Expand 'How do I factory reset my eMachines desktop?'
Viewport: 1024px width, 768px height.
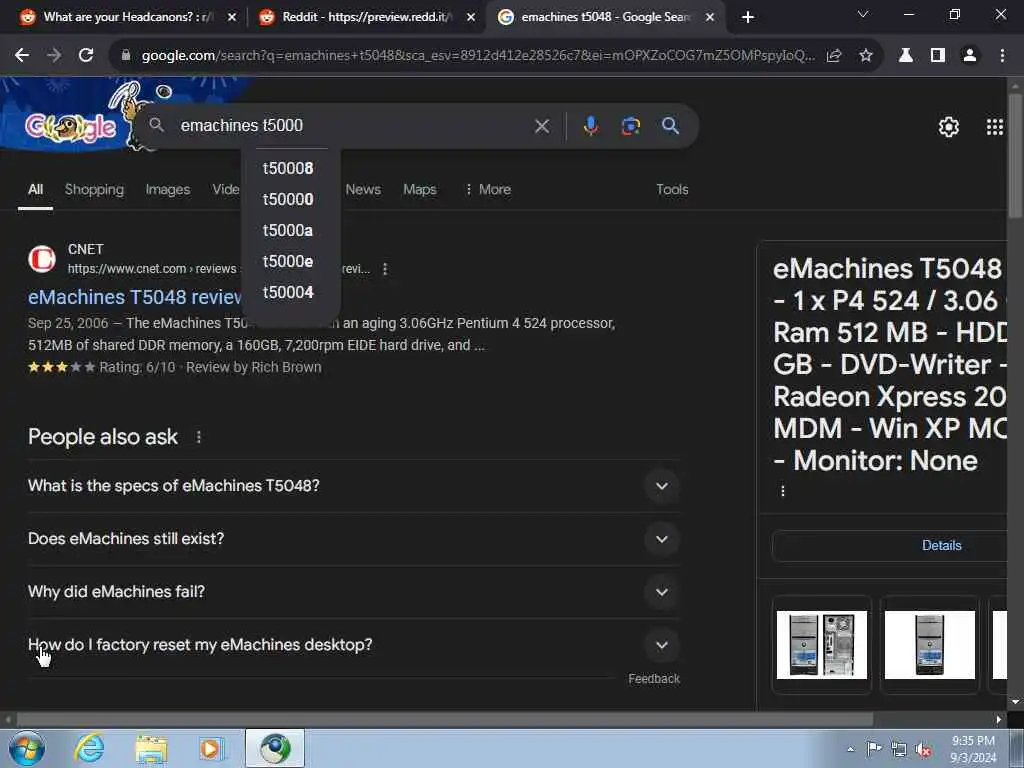(x=353, y=645)
